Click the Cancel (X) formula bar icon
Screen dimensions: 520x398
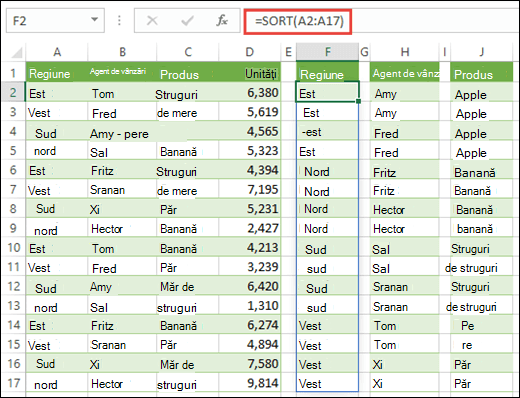pos(152,21)
